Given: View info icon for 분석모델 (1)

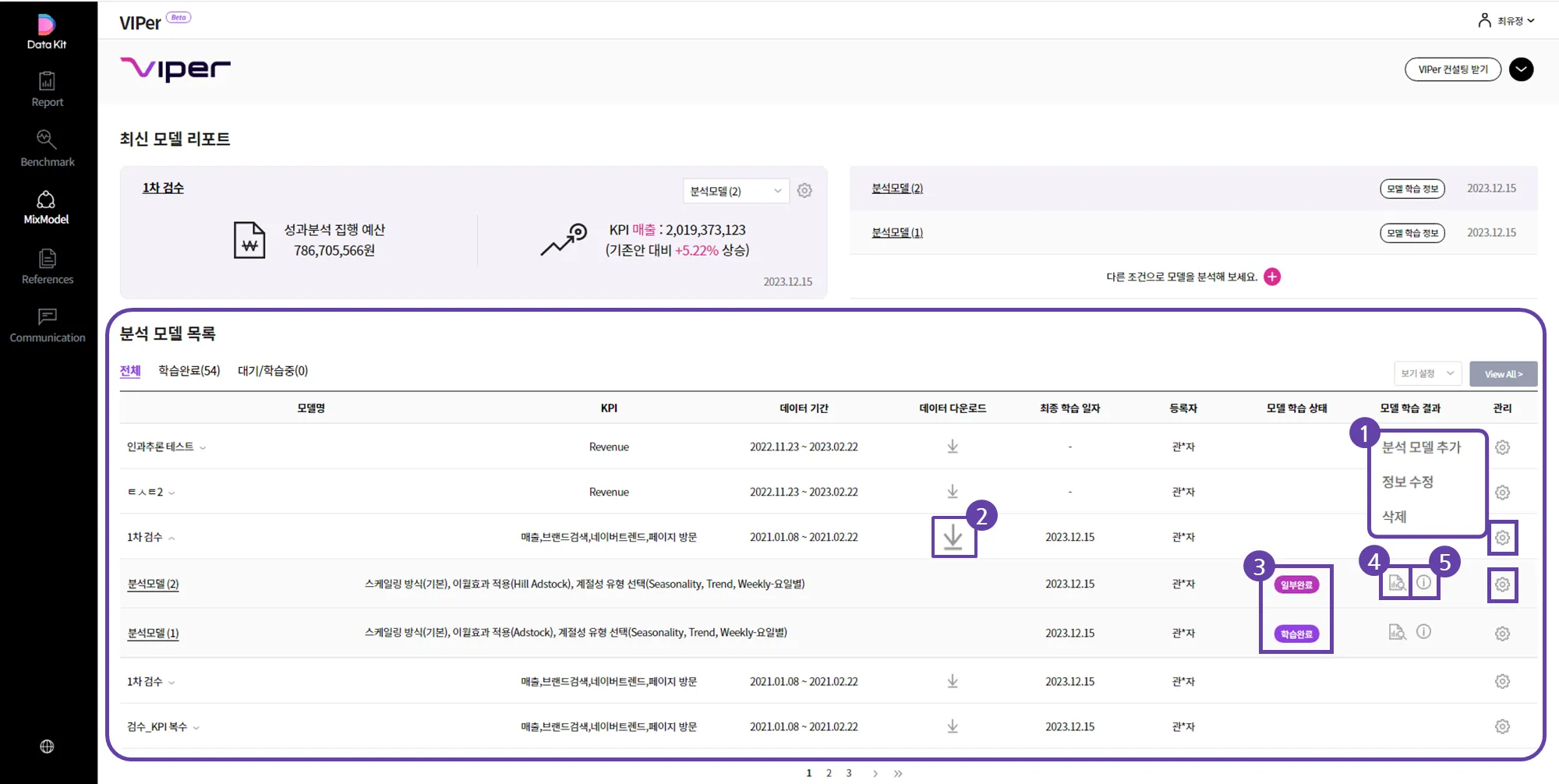Looking at the screenshot, I should [x=1423, y=631].
